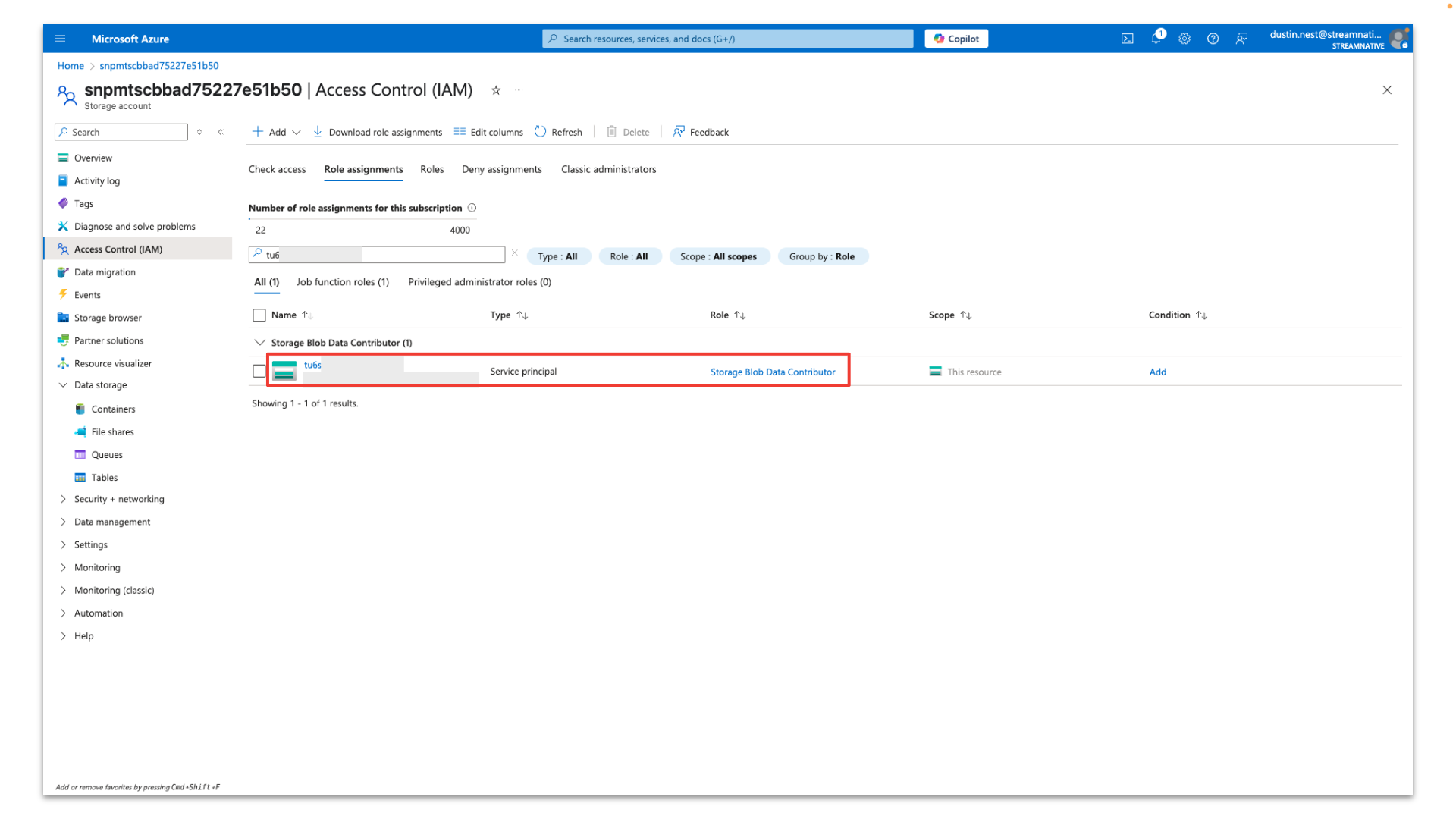1456x819 pixels.
Task: Favorite this page with star icon
Action: tap(496, 90)
